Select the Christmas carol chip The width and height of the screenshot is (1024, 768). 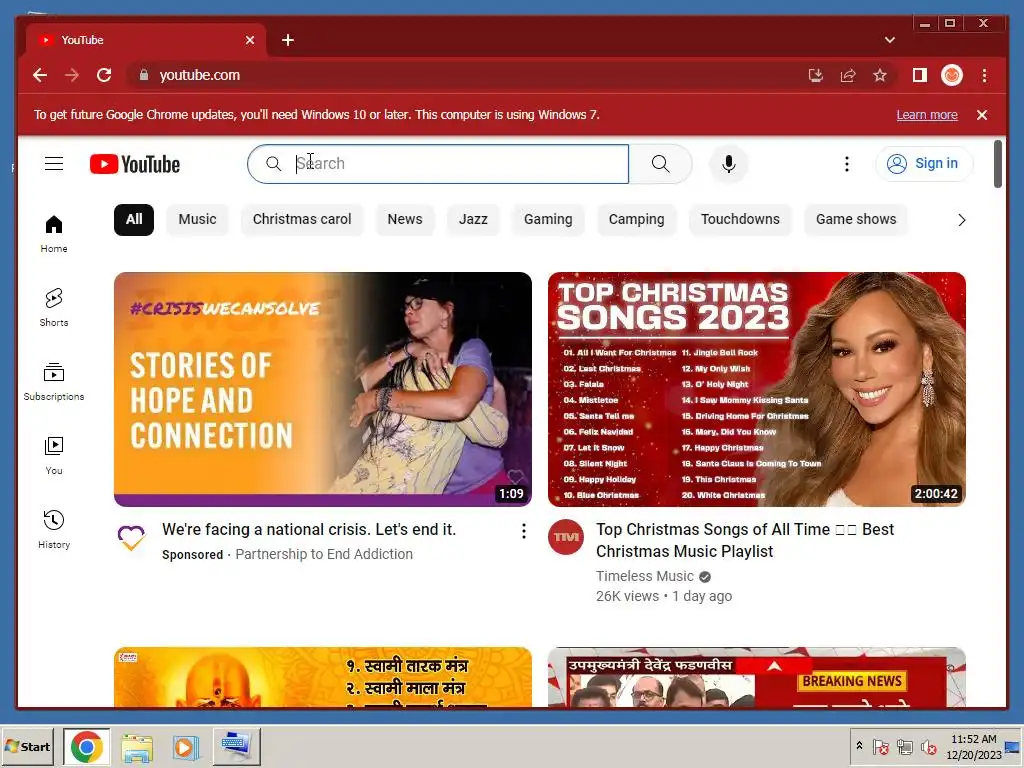302,219
